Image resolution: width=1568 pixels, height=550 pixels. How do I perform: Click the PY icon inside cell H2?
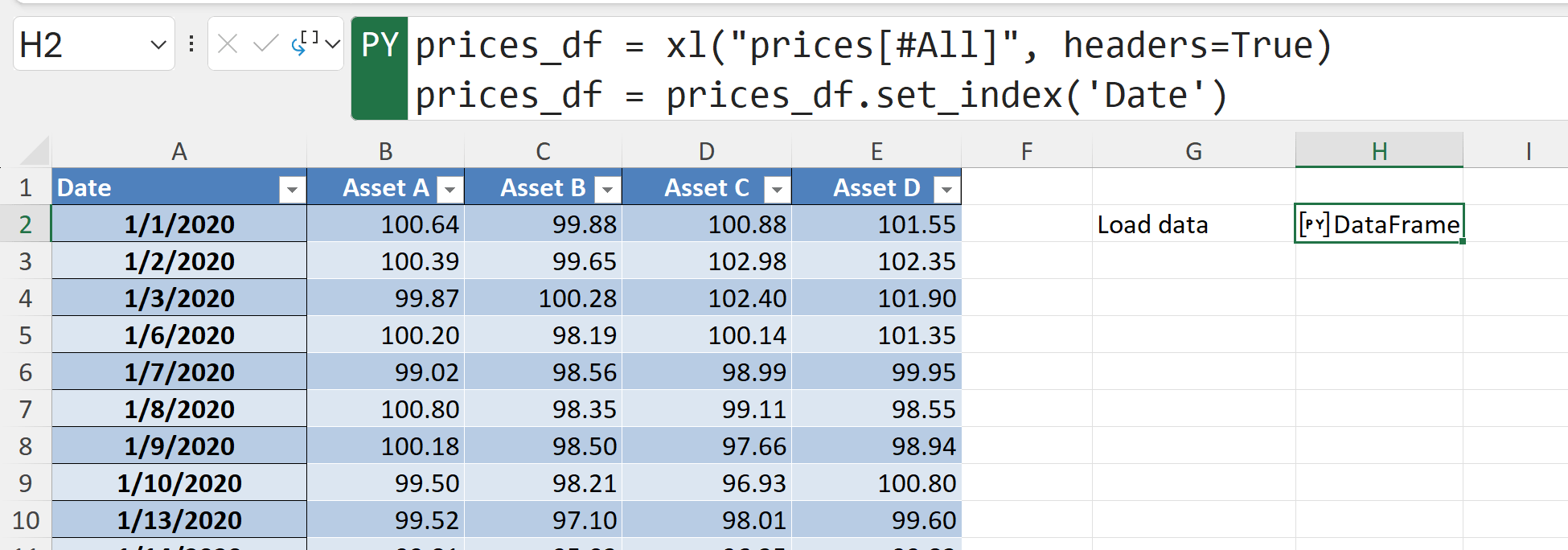(1314, 224)
